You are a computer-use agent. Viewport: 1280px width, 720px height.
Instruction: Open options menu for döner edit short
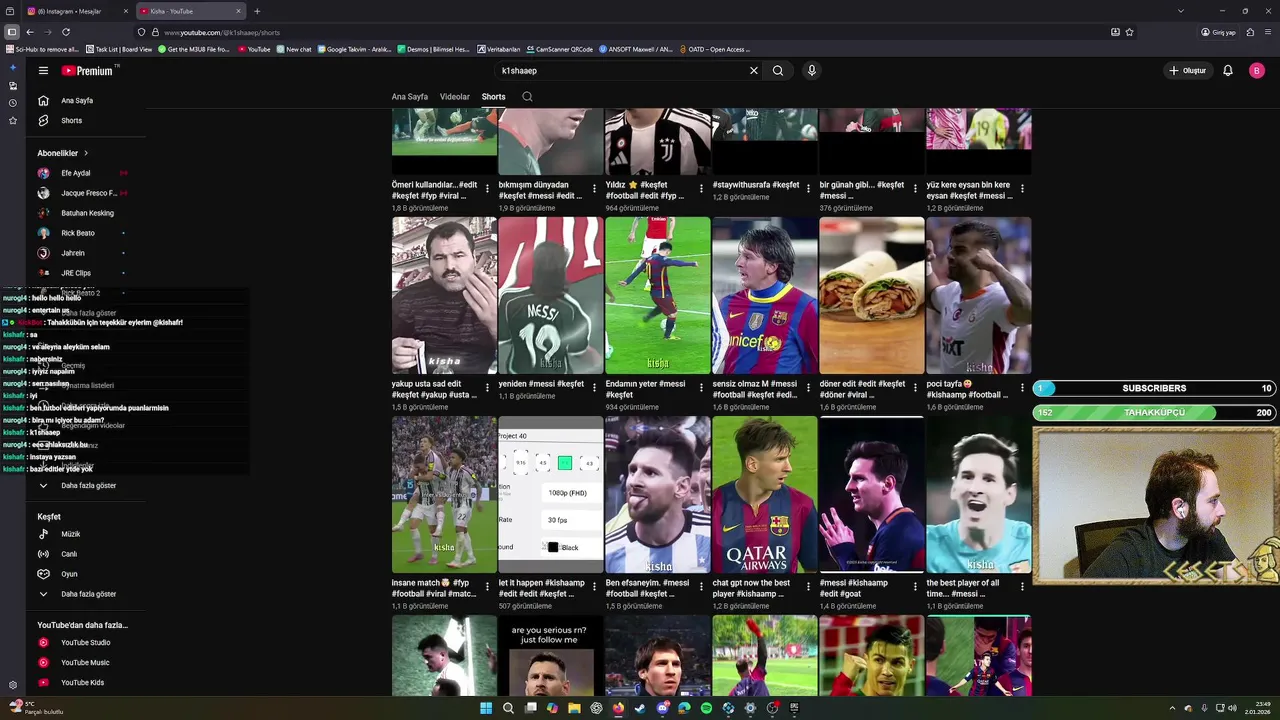click(x=915, y=388)
